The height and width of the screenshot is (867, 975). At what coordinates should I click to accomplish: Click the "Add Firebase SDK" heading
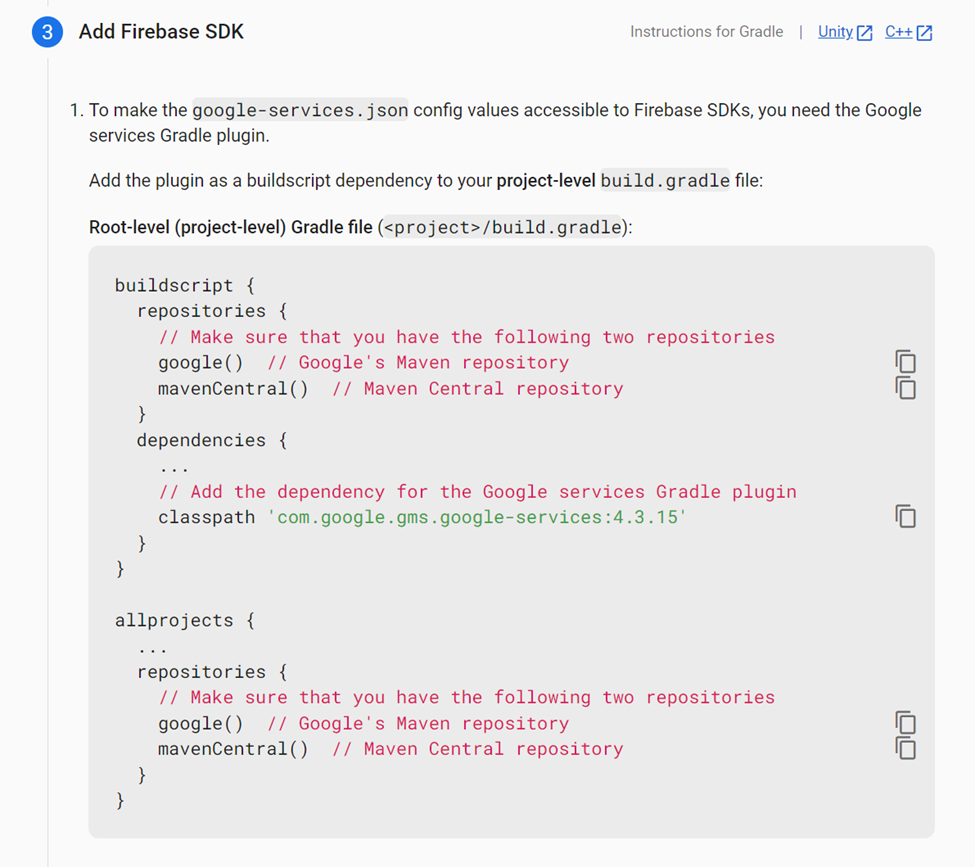[x=161, y=32]
